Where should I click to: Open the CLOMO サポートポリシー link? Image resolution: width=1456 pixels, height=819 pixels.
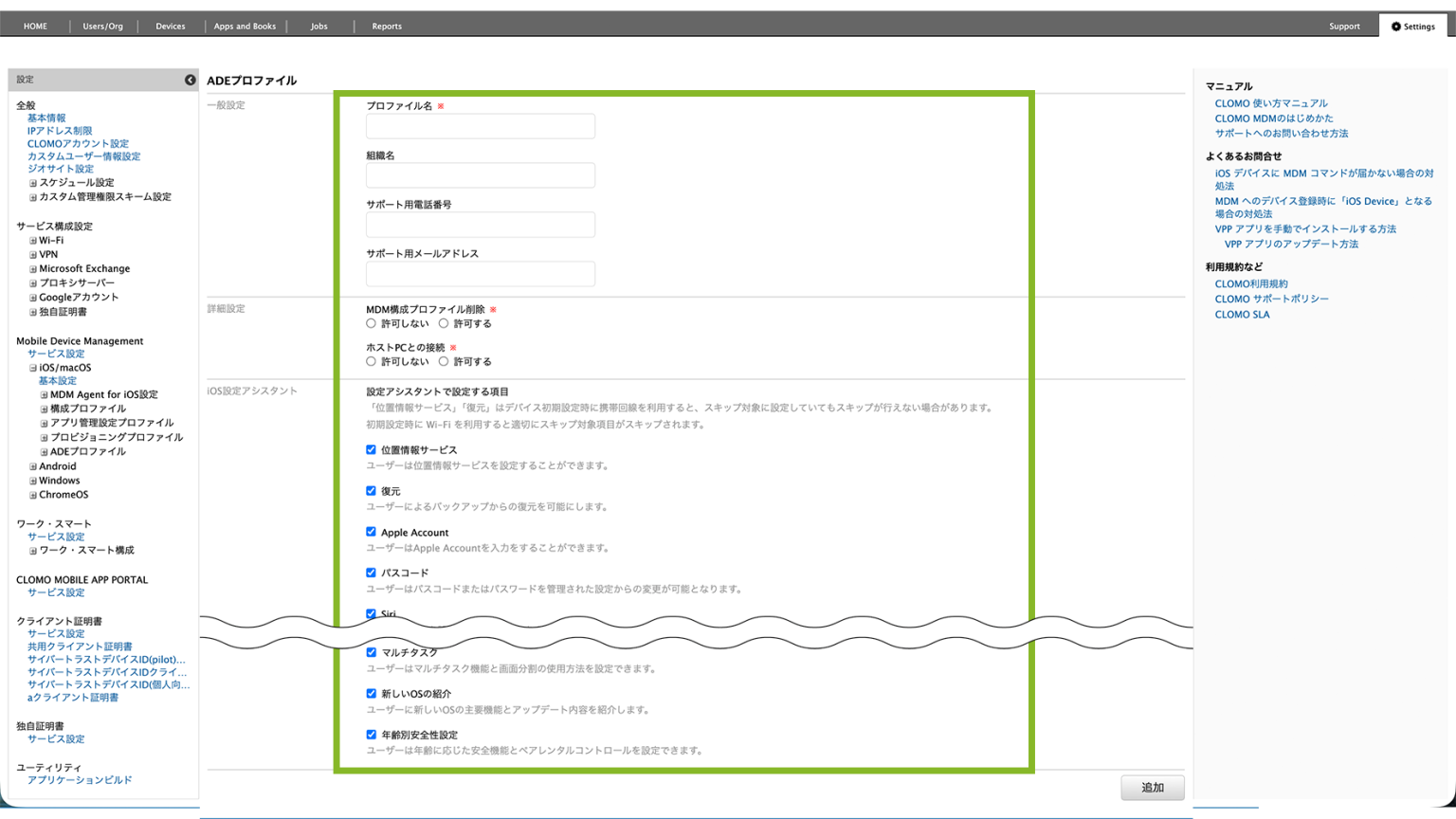(x=1272, y=300)
